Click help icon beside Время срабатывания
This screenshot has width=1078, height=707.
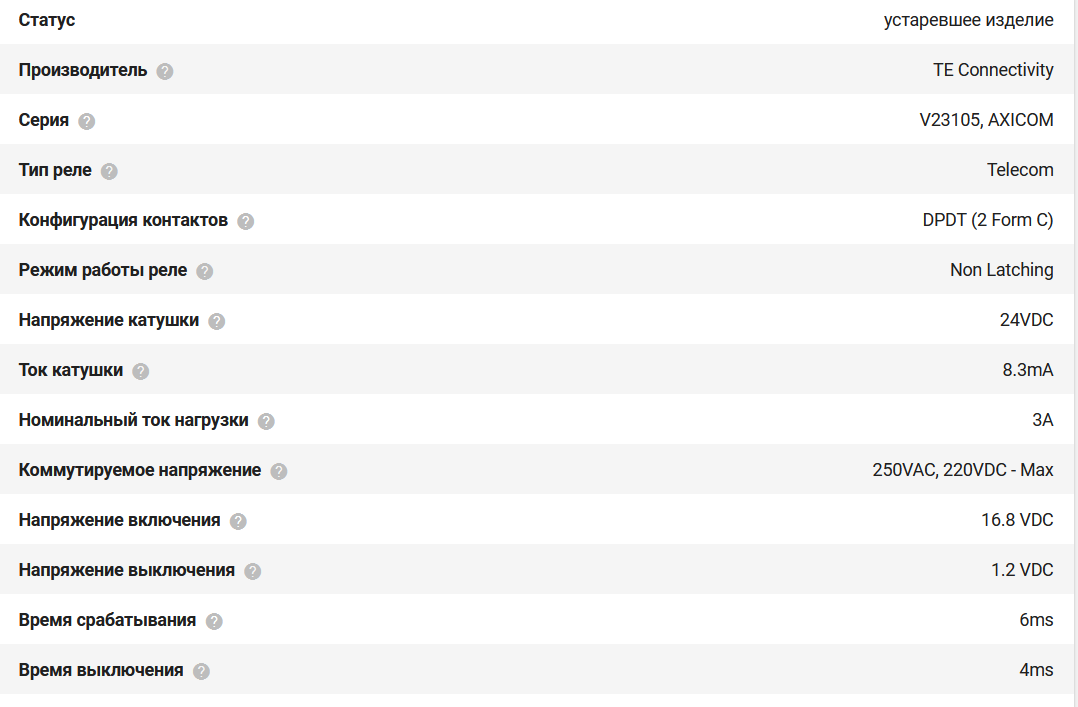pyautogui.click(x=214, y=621)
